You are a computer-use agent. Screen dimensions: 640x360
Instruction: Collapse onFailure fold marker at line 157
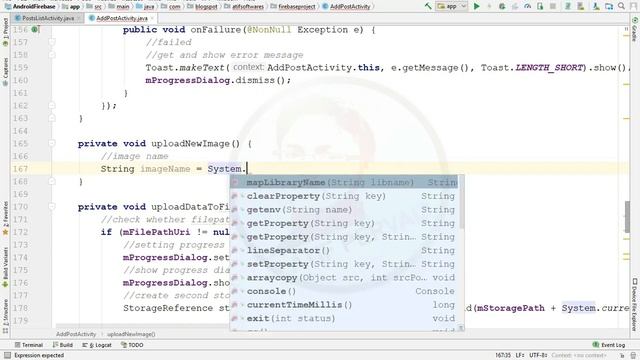coord(51,42)
